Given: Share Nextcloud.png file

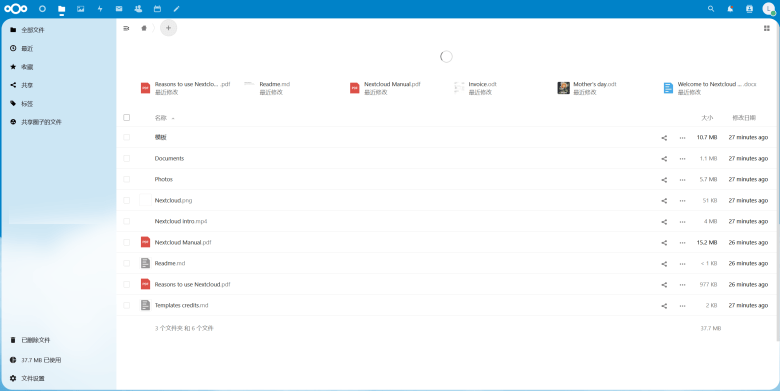Looking at the screenshot, I should coord(664,201).
